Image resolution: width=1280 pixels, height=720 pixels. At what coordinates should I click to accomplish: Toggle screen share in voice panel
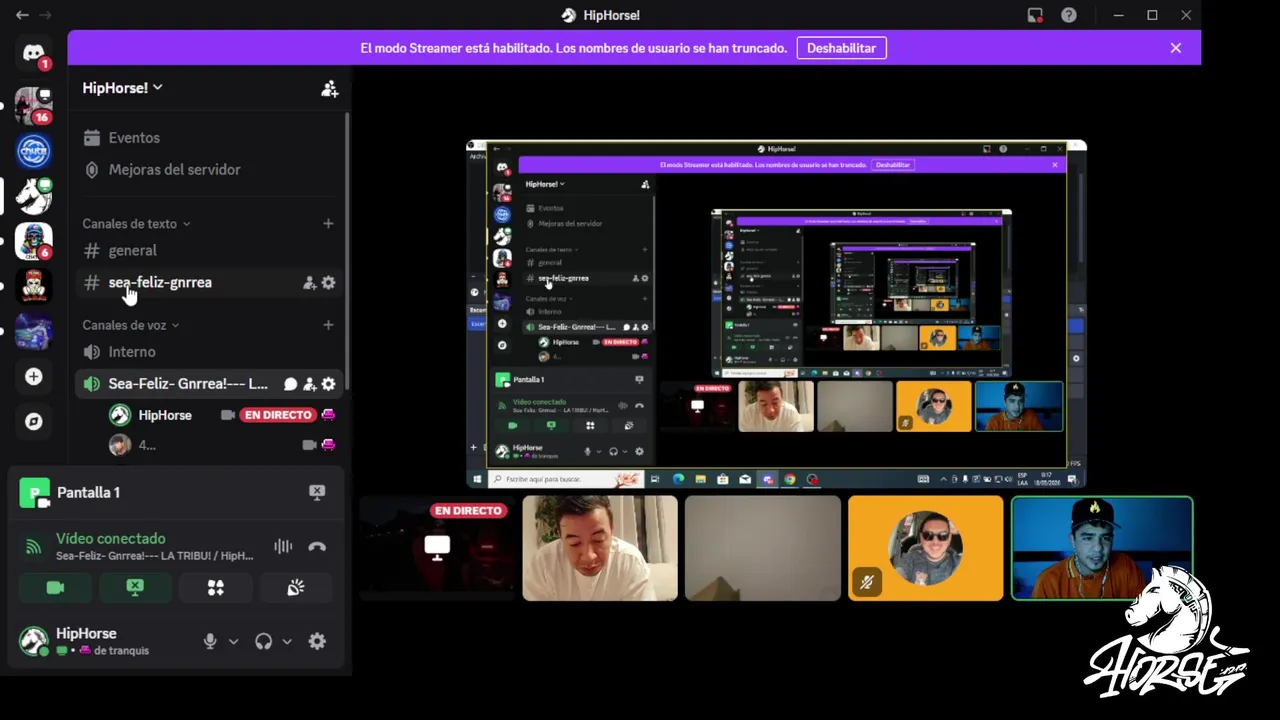click(x=135, y=588)
